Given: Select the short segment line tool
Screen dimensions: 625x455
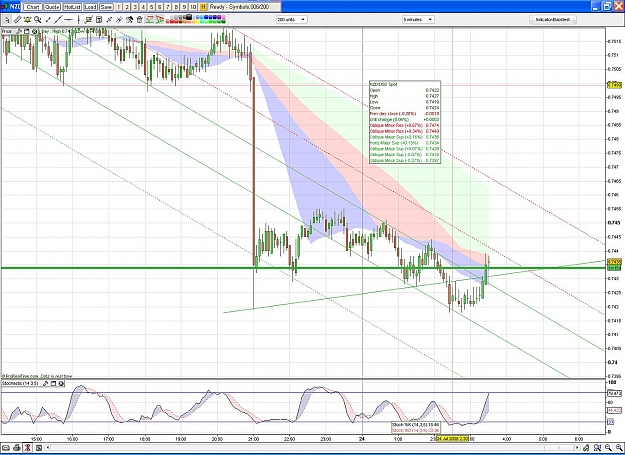Looking at the screenshot, I should [49, 19].
